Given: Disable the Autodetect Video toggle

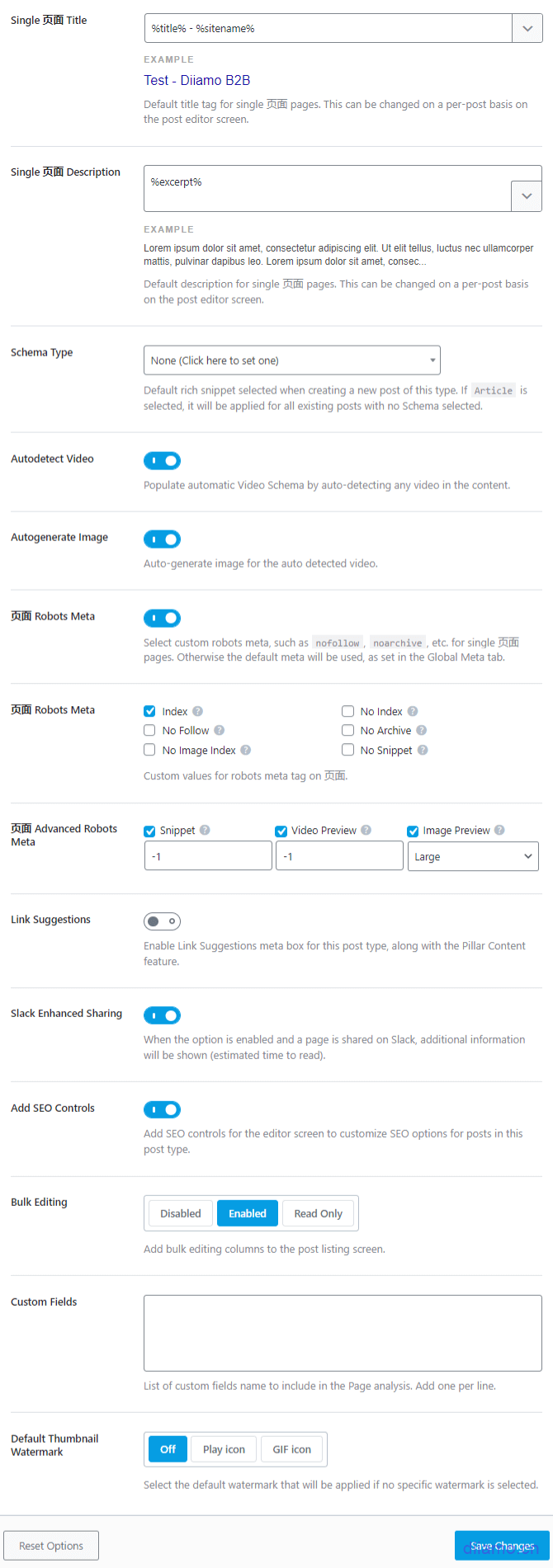Looking at the screenshot, I should [x=162, y=460].
